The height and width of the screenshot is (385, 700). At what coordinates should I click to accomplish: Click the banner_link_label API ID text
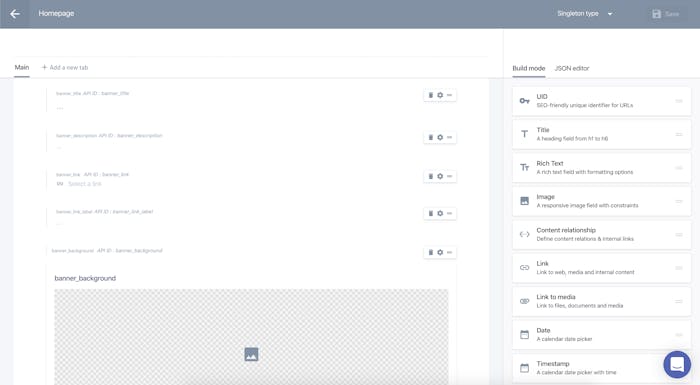coord(124,212)
